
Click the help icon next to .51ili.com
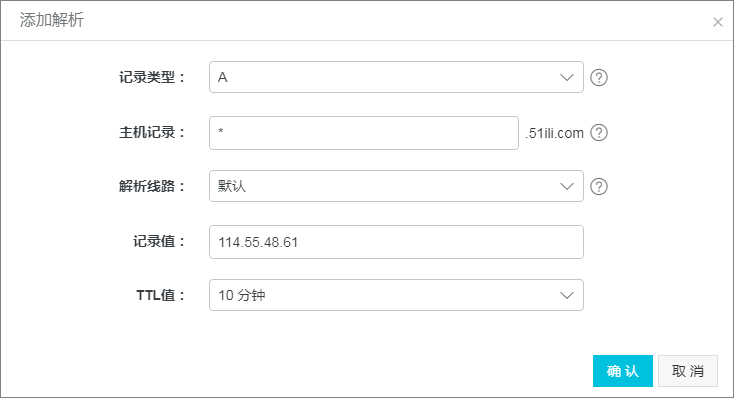click(x=599, y=133)
